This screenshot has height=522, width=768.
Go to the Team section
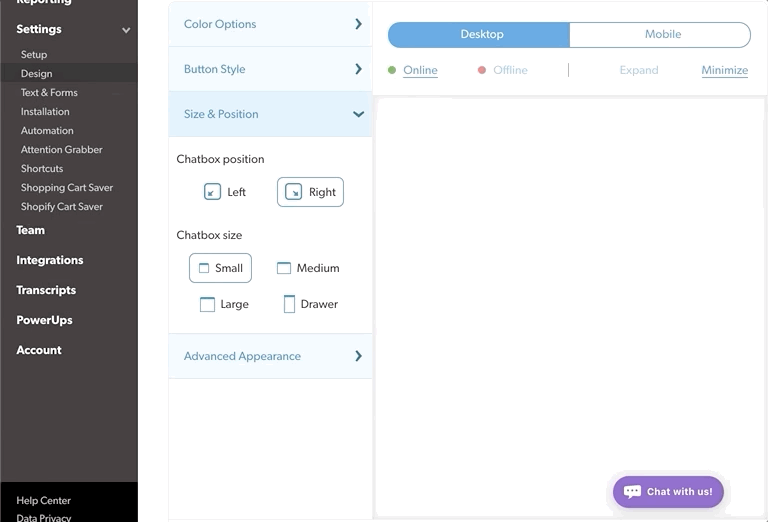click(30, 230)
